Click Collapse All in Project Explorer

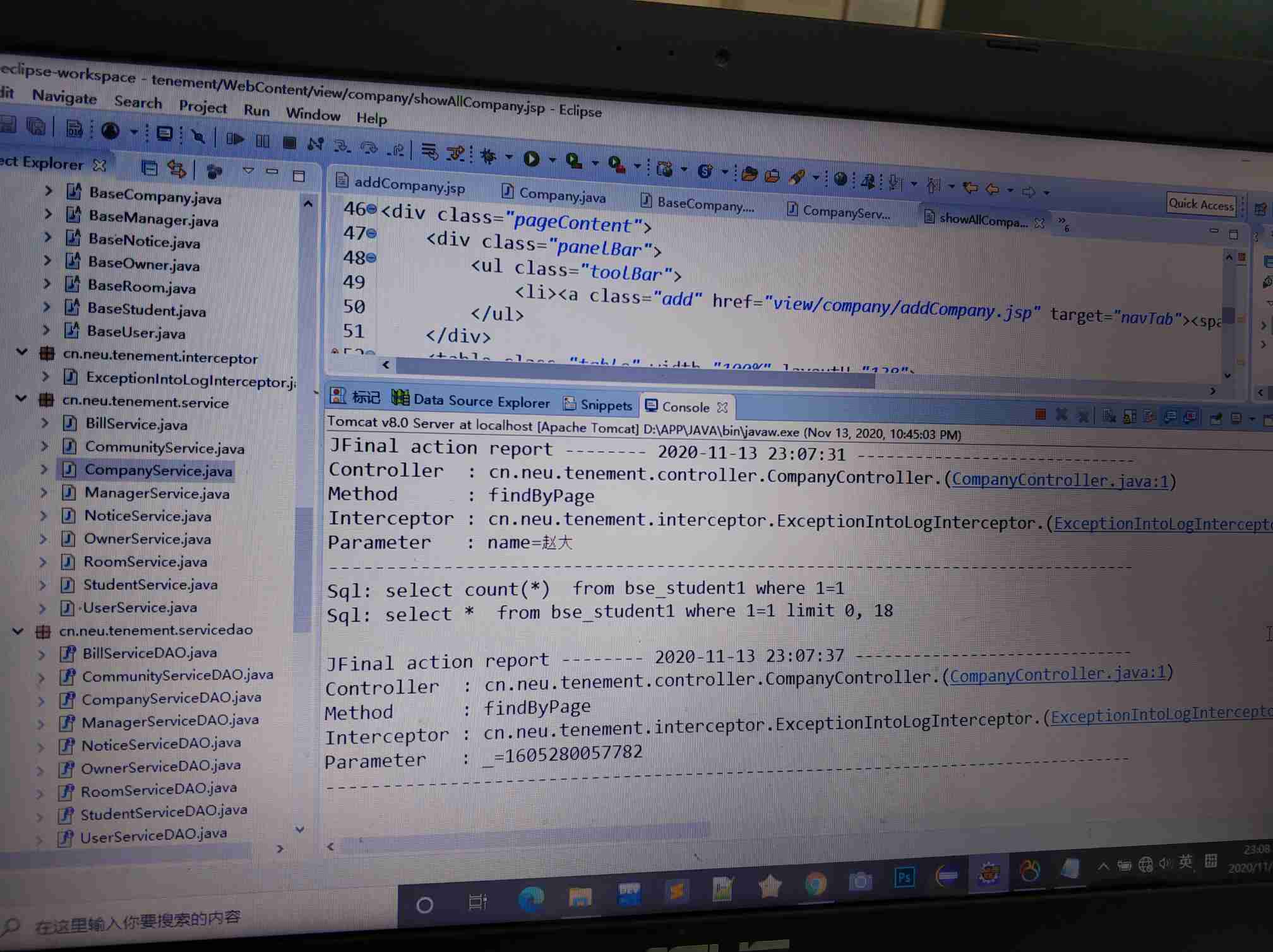coord(150,168)
